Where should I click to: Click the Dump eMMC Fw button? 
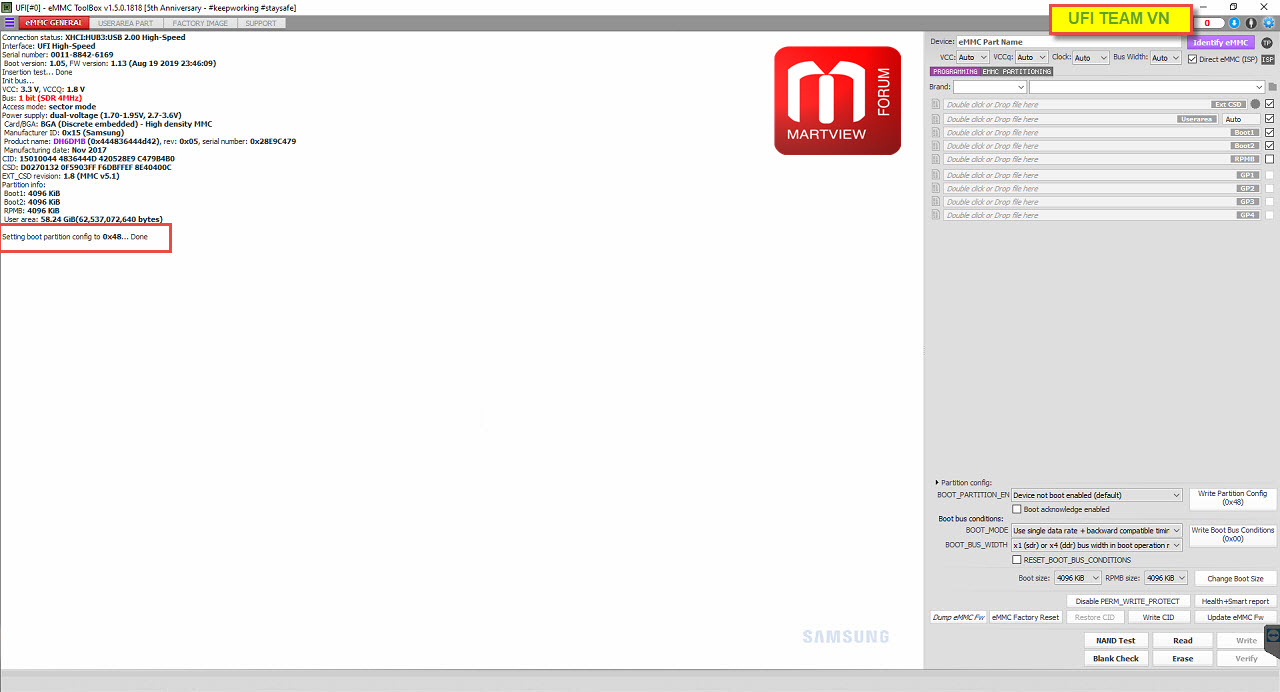click(x=958, y=617)
